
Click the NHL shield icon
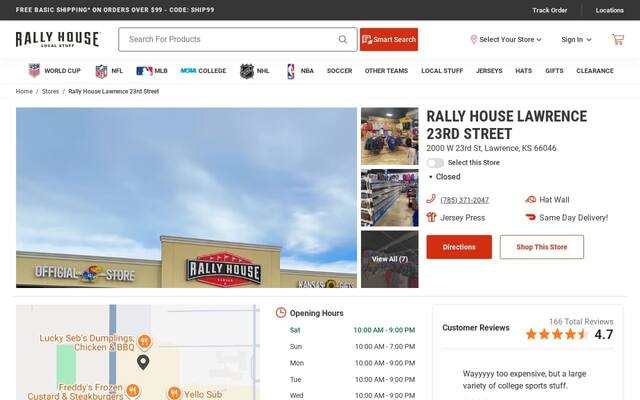(x=247, y=71)
